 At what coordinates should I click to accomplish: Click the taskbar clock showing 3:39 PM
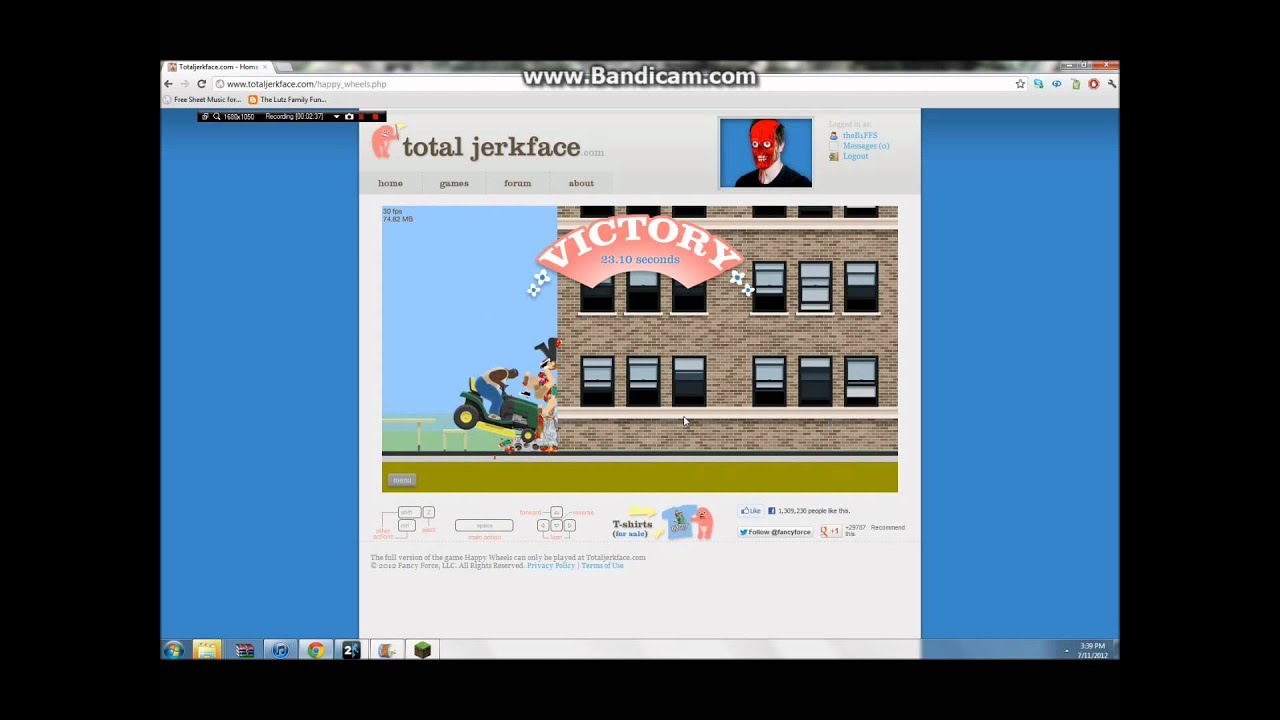(1092, 650)
